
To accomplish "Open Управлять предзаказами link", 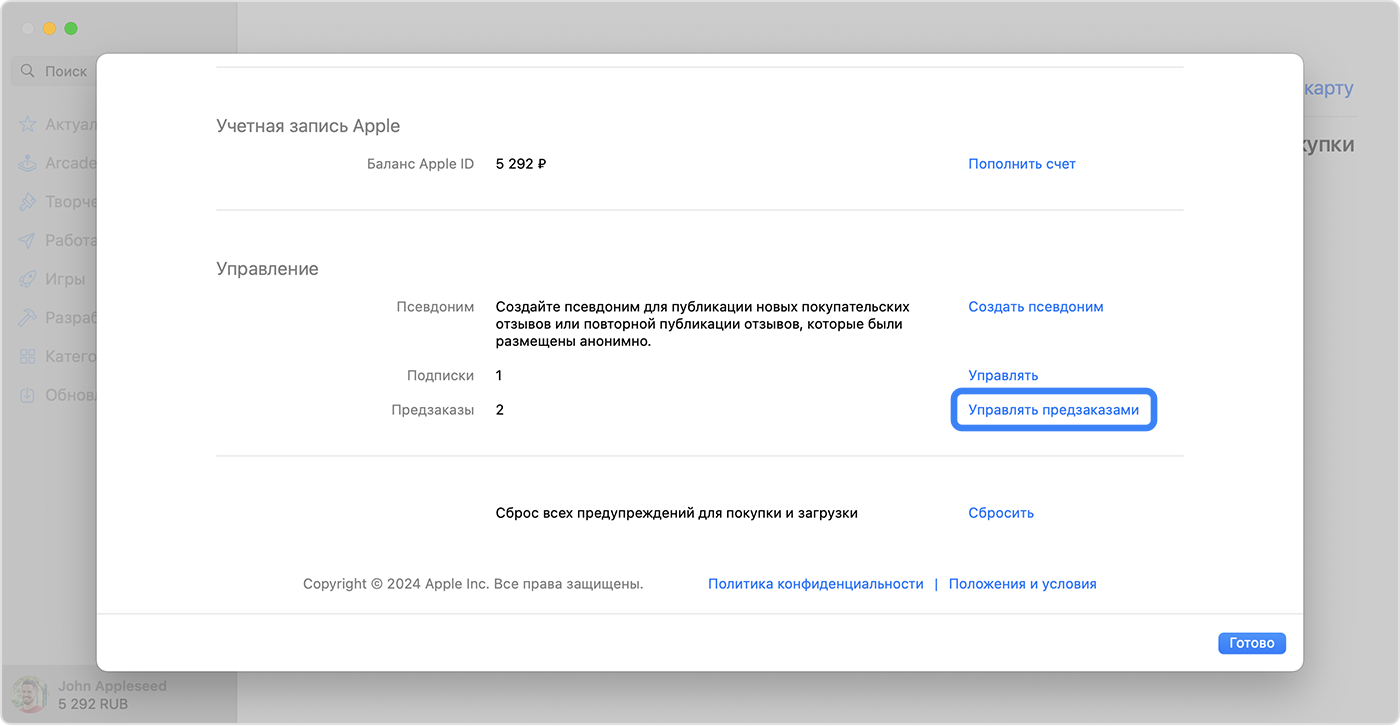I will pos(1053,410).
